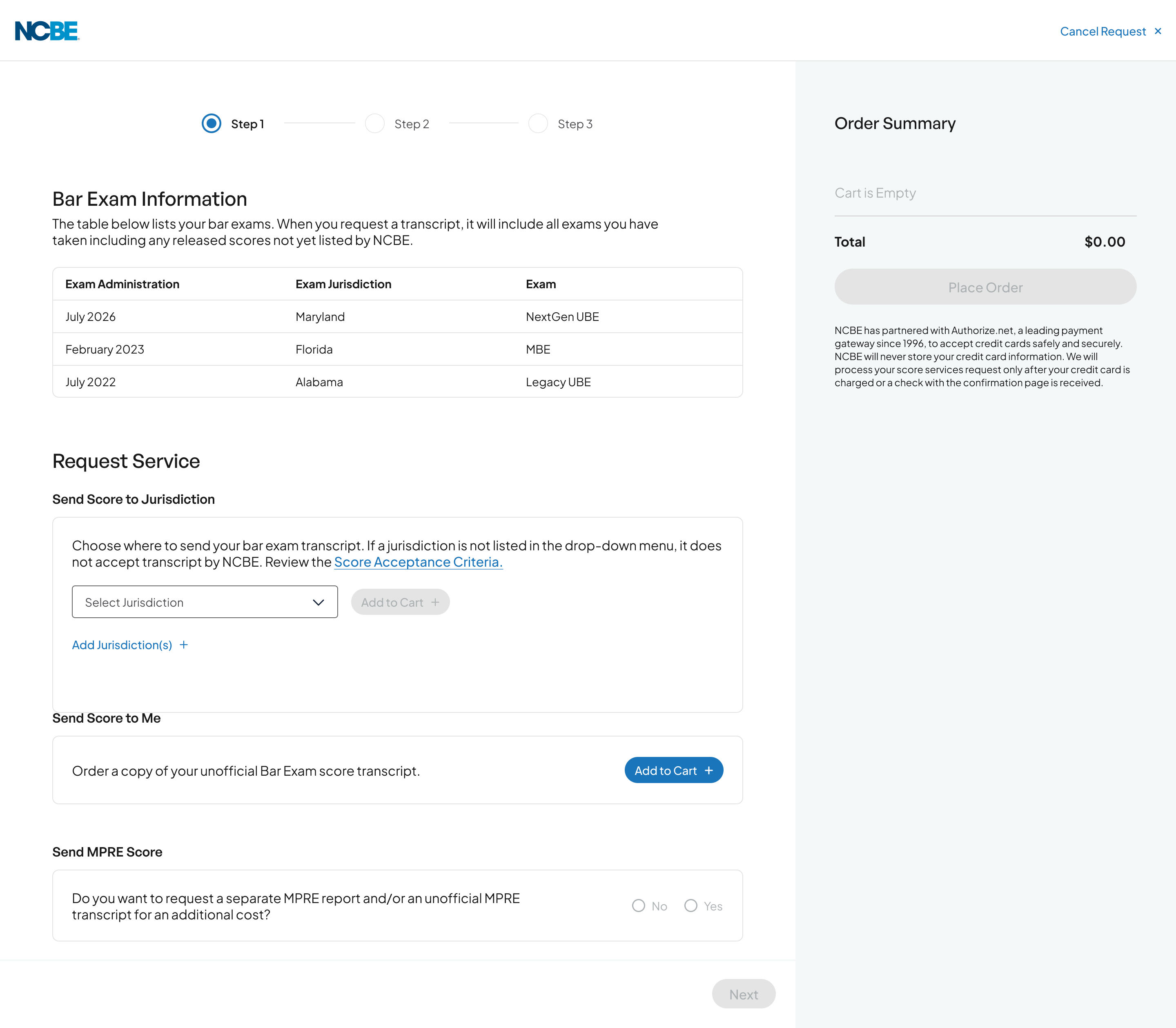Open the Select Jurisdiction dropdown
The width and height of the screenshot is (1176, 1028).
click(x=205, y=602)
